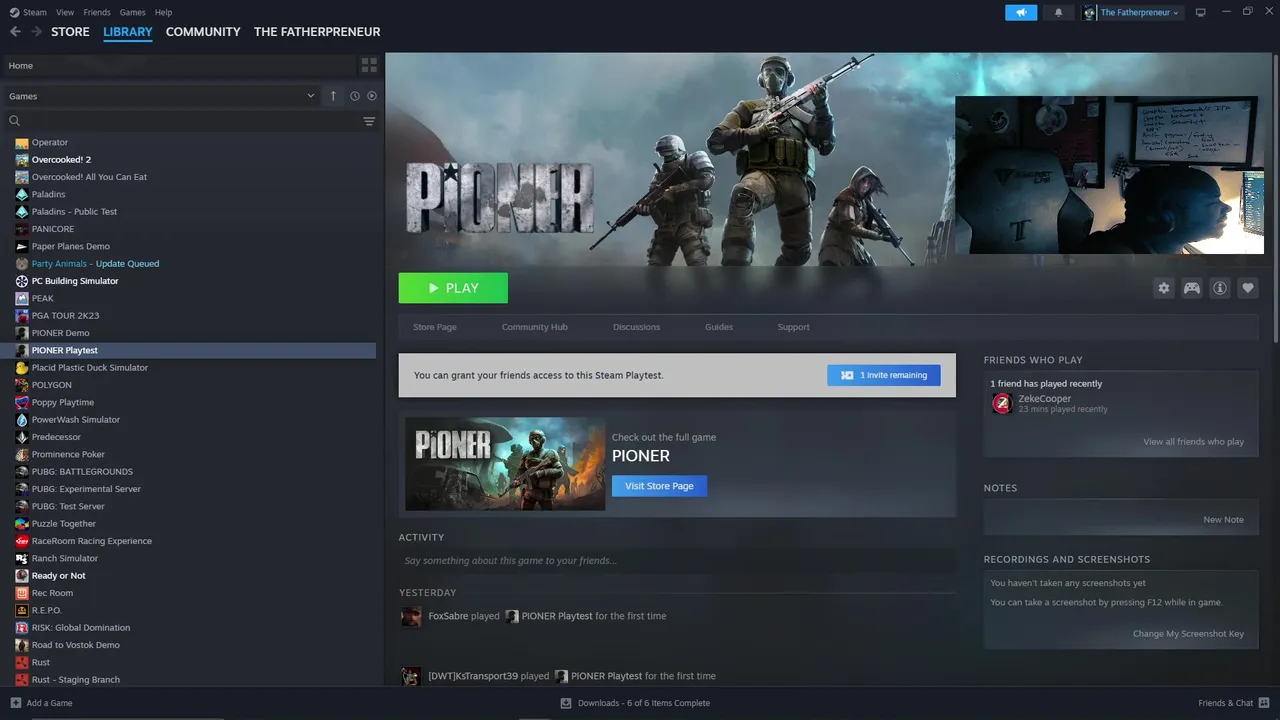Image resolution: width=1280 pixels, height=720 pixels.
Task: Click the PC Building Simulator game icon
Action: 22,281
